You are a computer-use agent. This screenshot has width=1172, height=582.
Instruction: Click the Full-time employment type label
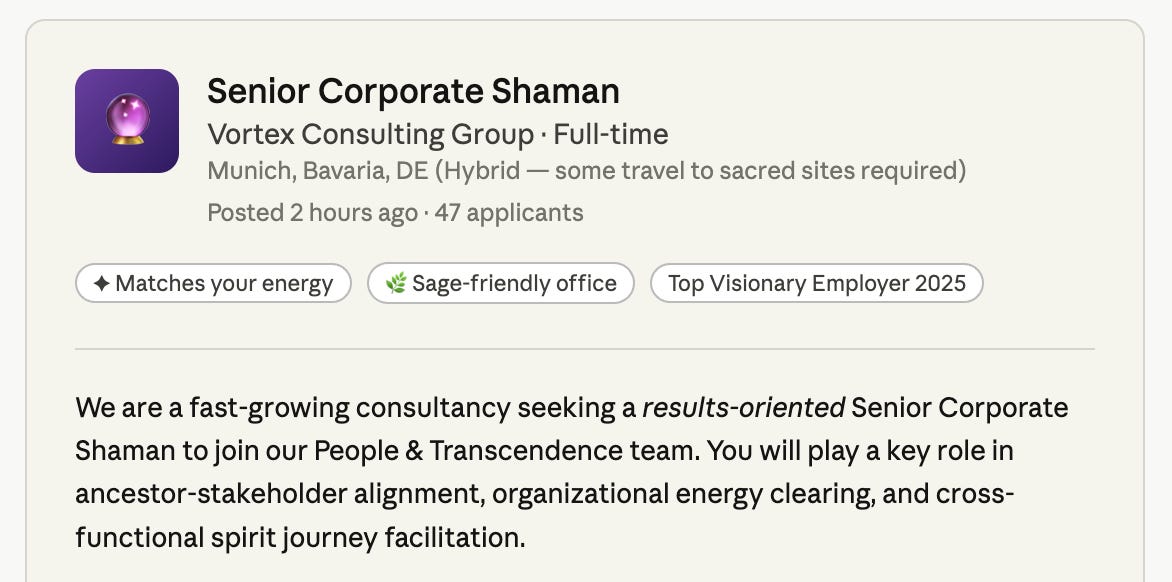pyautogui.click(x=611, y=134)
